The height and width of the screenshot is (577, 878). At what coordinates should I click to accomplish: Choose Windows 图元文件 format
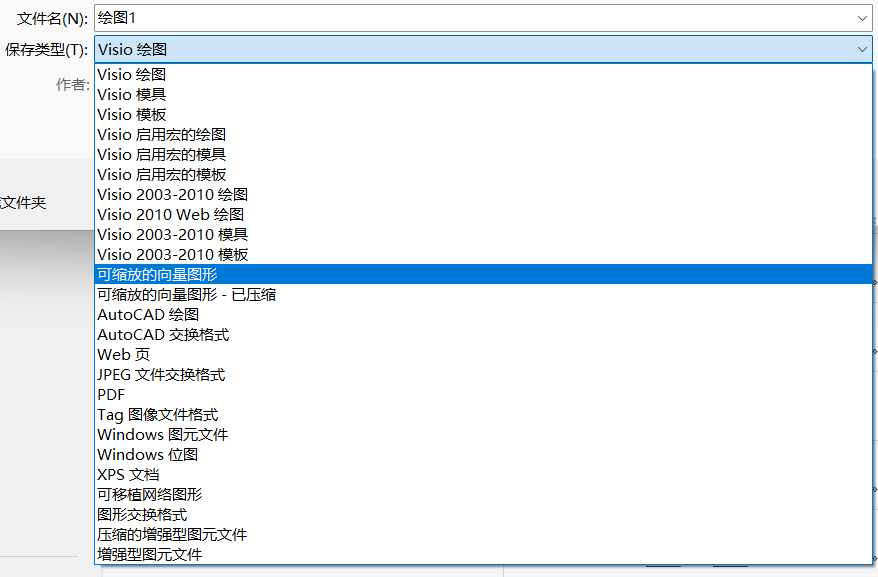[x=483, y=435]
